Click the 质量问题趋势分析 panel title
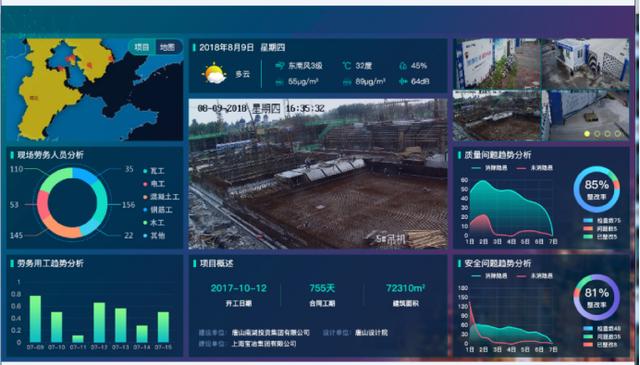The height and width of the screenshot is (365, 640). (498, 155)
